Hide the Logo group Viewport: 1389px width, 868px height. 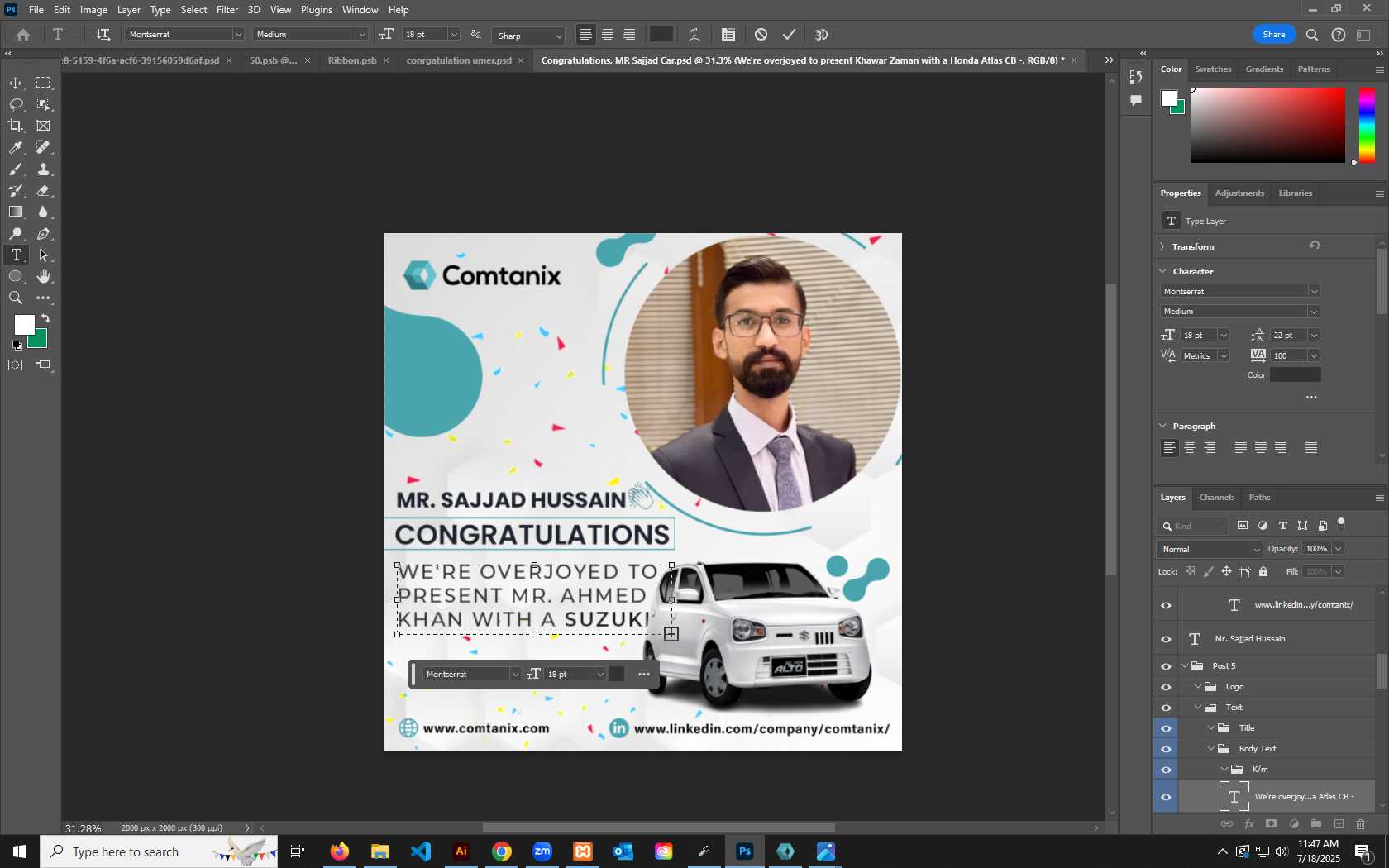point(1166,687)
